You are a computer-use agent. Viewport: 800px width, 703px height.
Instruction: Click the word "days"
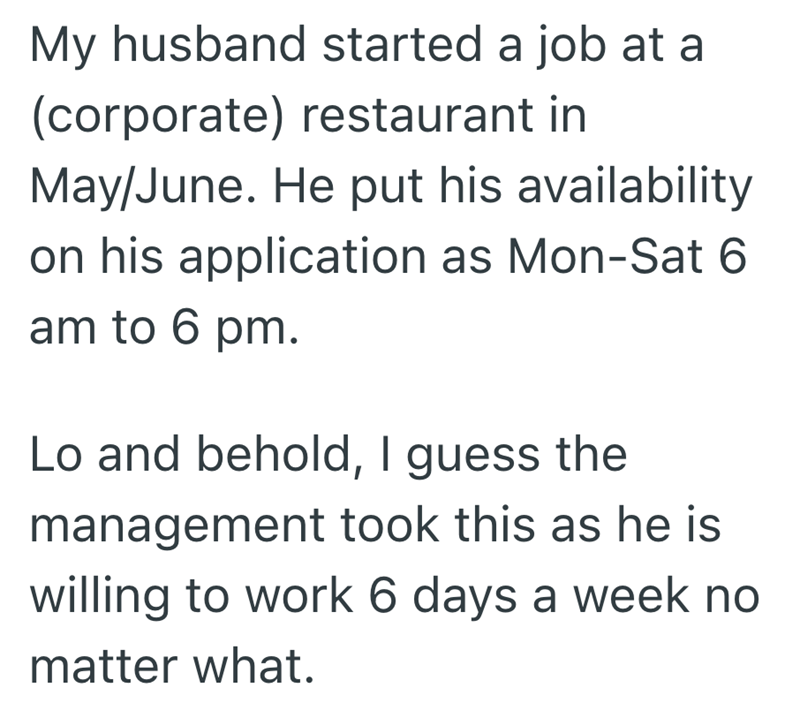click(464, 599)
